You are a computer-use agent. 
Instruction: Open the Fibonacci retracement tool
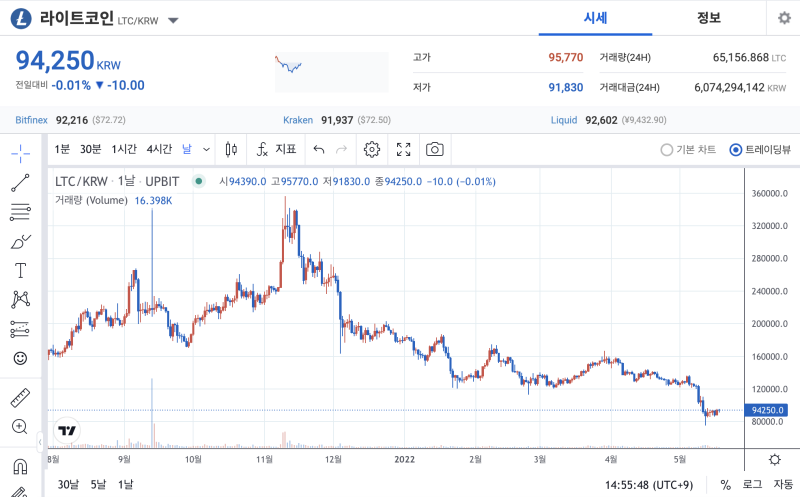click(20, 212)
